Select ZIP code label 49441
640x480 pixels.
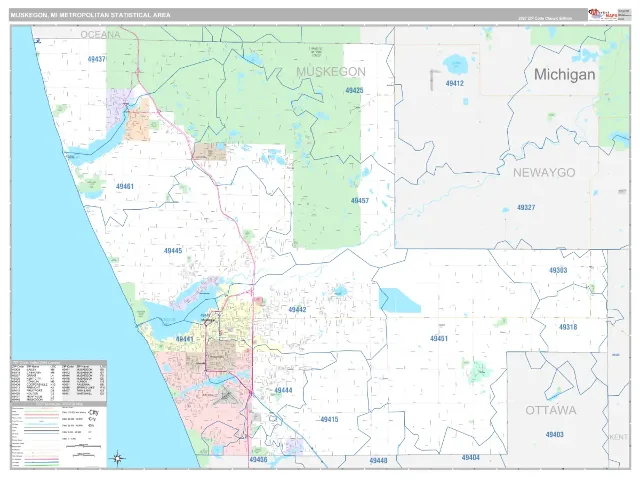click(184, 339)
